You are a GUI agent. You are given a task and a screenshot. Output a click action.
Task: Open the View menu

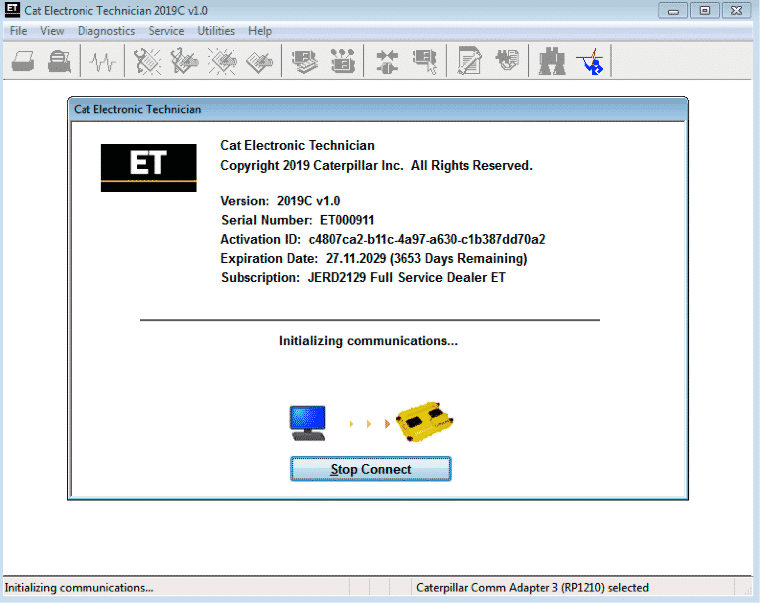[x=52, y=31]
